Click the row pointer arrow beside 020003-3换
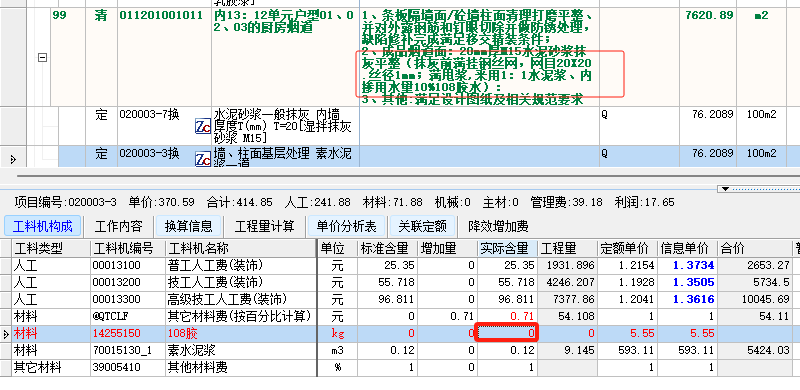 coord(13,160)
